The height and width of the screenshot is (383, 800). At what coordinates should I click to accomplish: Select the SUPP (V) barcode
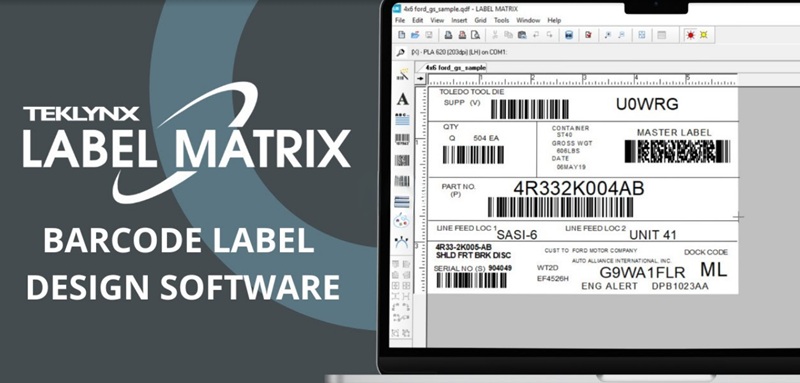tap(530, 109)
